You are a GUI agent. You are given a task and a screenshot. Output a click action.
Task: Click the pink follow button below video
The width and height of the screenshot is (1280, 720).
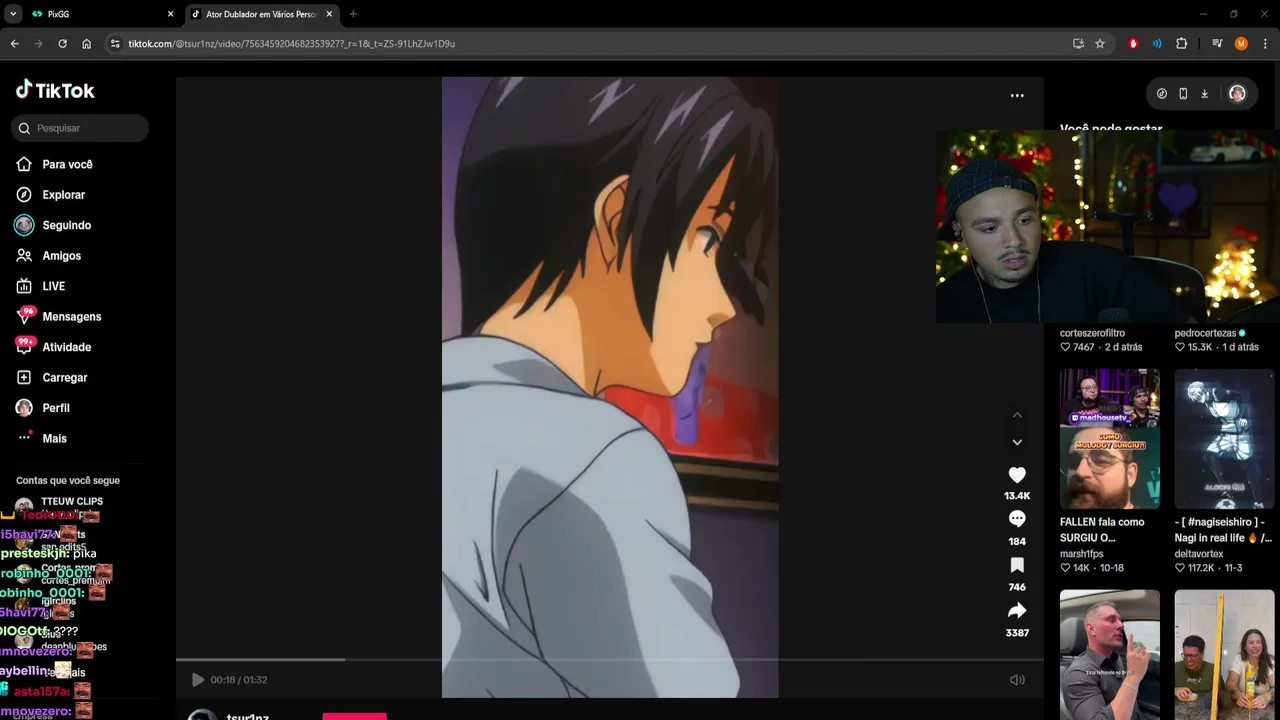354,716
